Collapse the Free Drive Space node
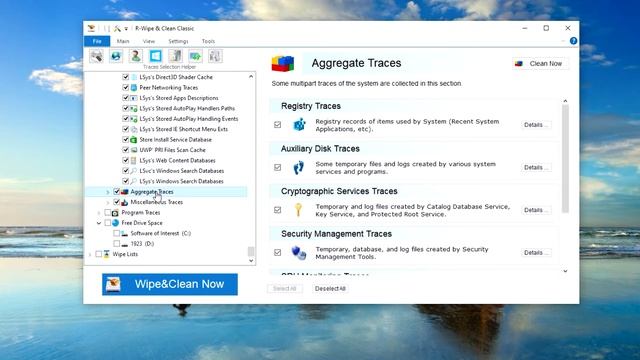This screenshot has height=360, width=640. tap(99, 223)
